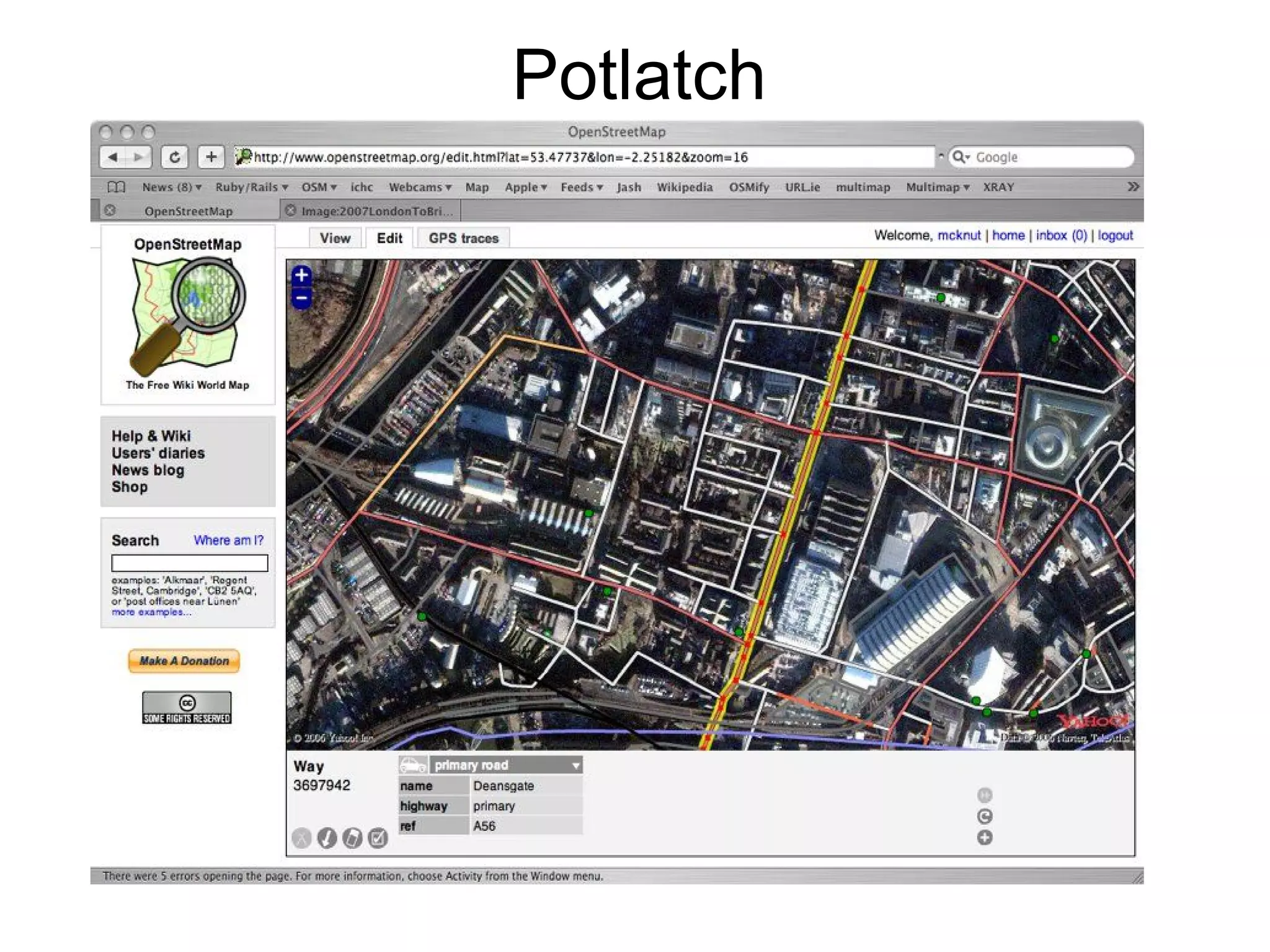Open the ichc bookmark

tap(362, 187)
